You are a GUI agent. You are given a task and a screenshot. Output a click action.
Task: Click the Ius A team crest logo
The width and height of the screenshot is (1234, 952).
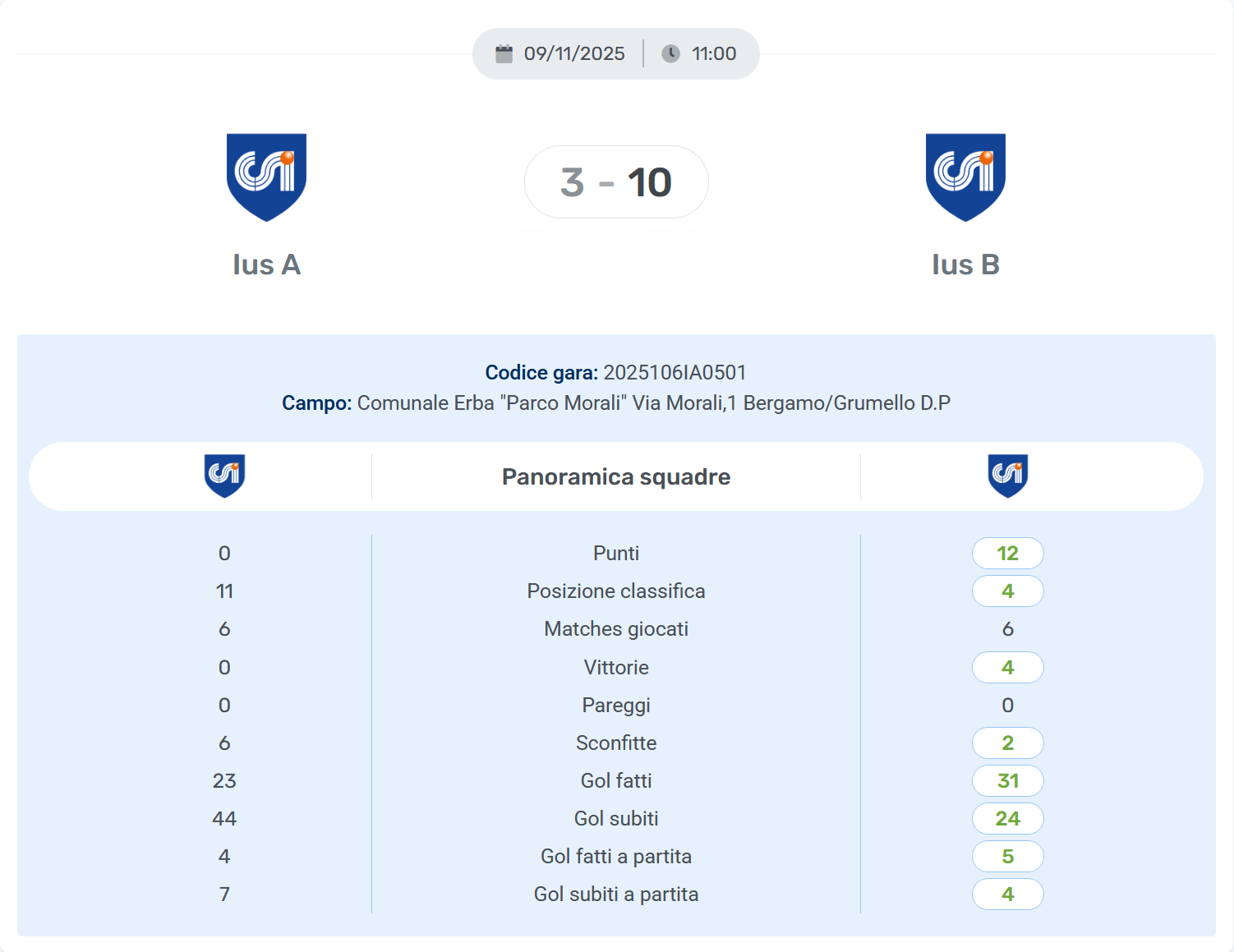(266, 177)
